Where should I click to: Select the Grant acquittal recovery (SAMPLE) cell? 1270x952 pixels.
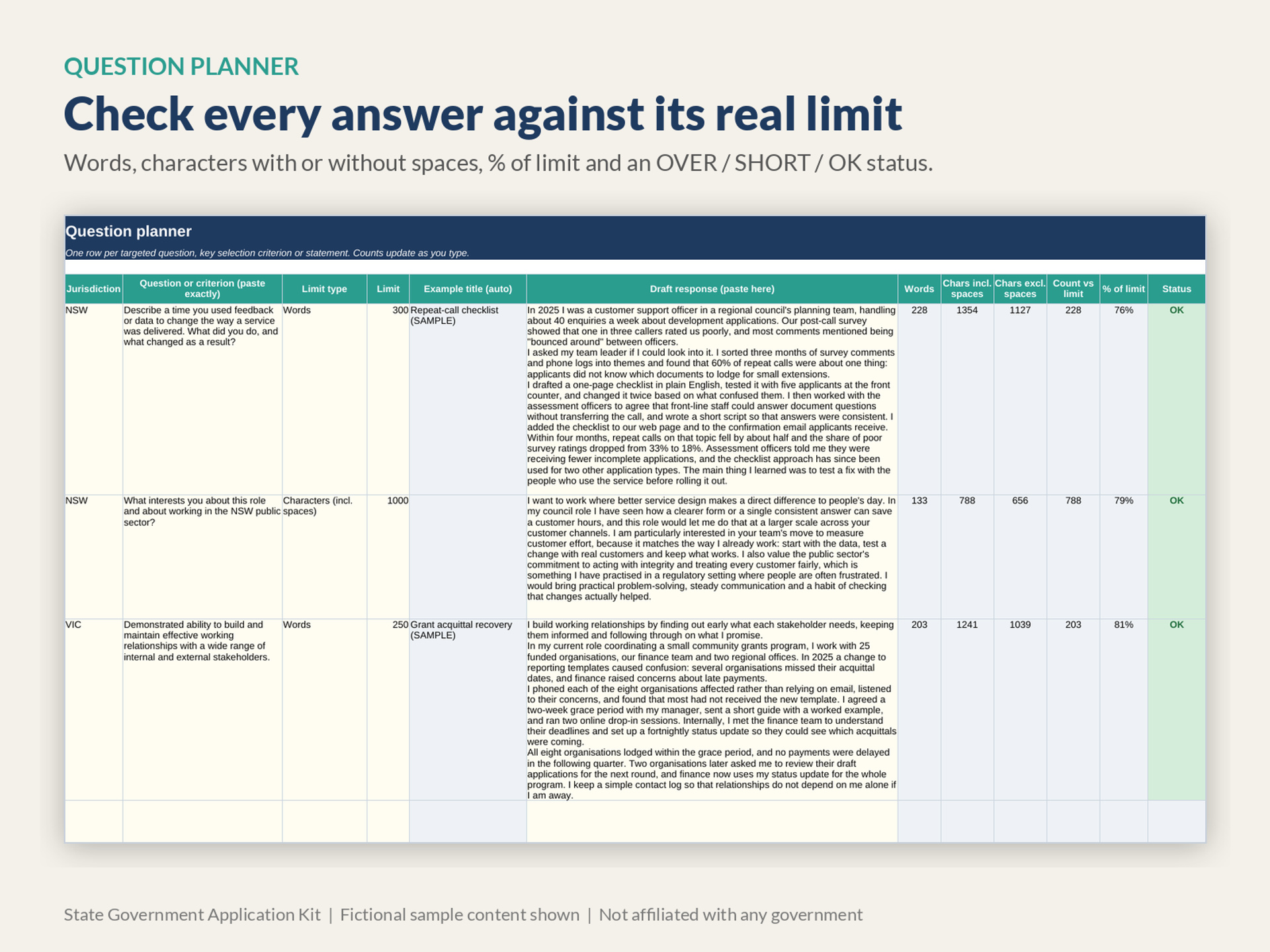[468, 709]
